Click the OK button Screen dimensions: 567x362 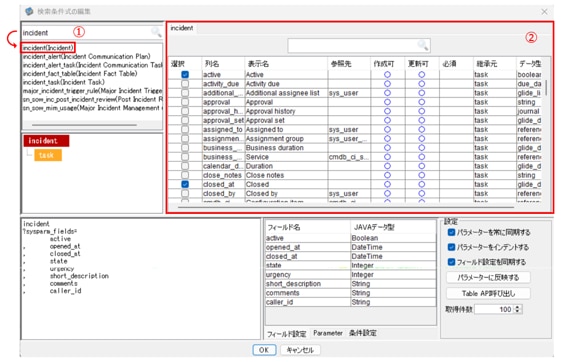pyautogui.click(x=264, y=350)
